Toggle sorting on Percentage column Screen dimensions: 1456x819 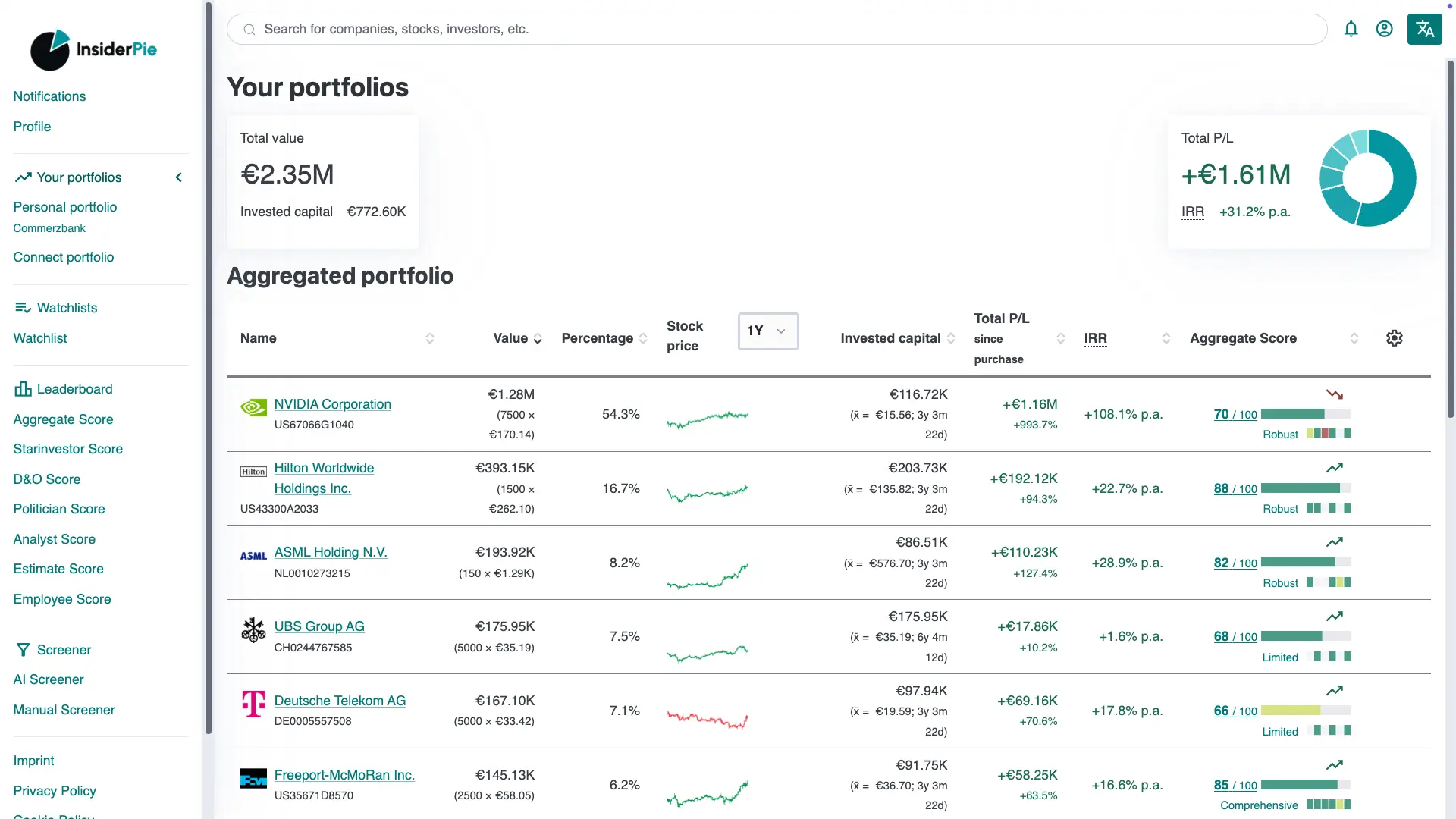[643, 338]
